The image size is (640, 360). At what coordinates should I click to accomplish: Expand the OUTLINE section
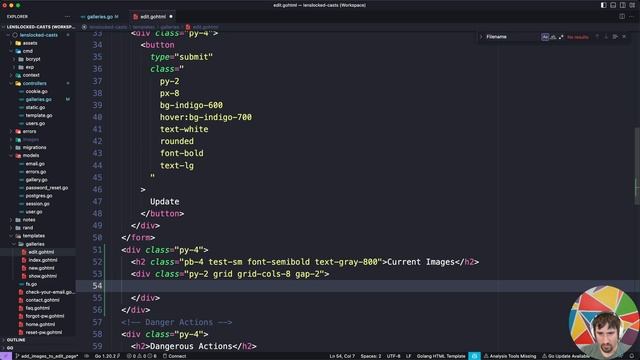coord(16,340)
